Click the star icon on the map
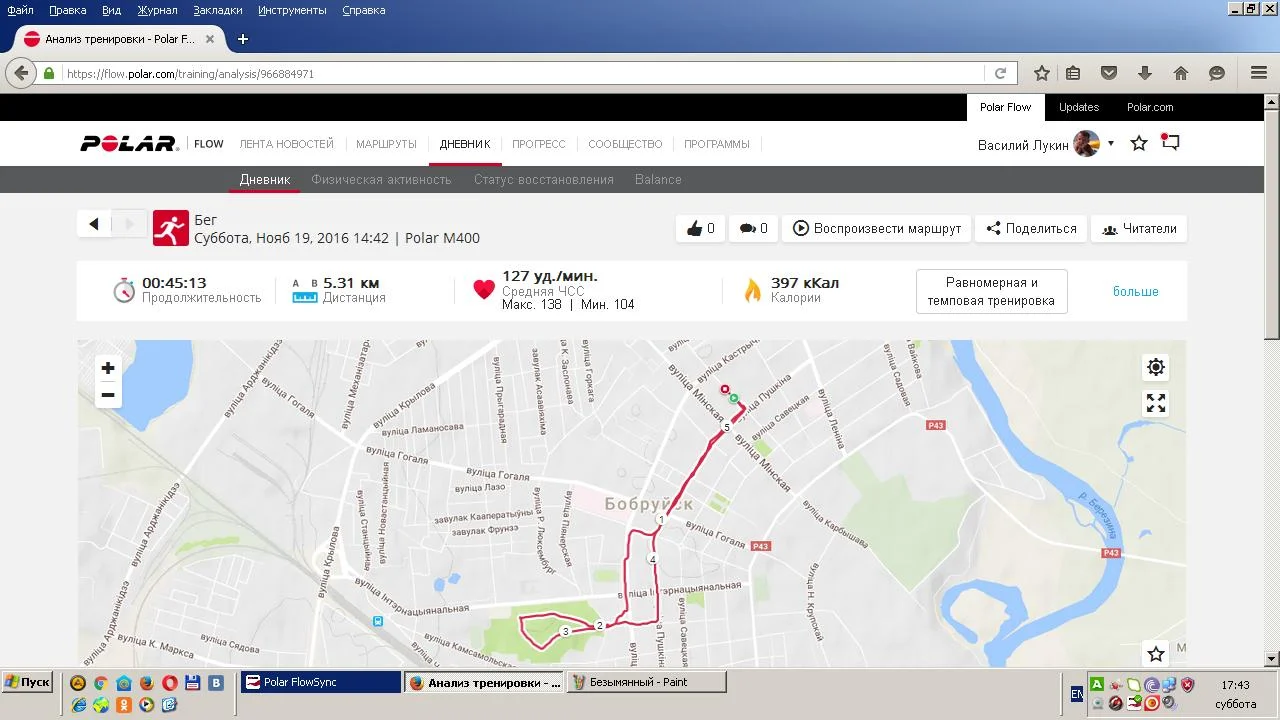Screen dimensions: 1280x720 point(1156,654)
